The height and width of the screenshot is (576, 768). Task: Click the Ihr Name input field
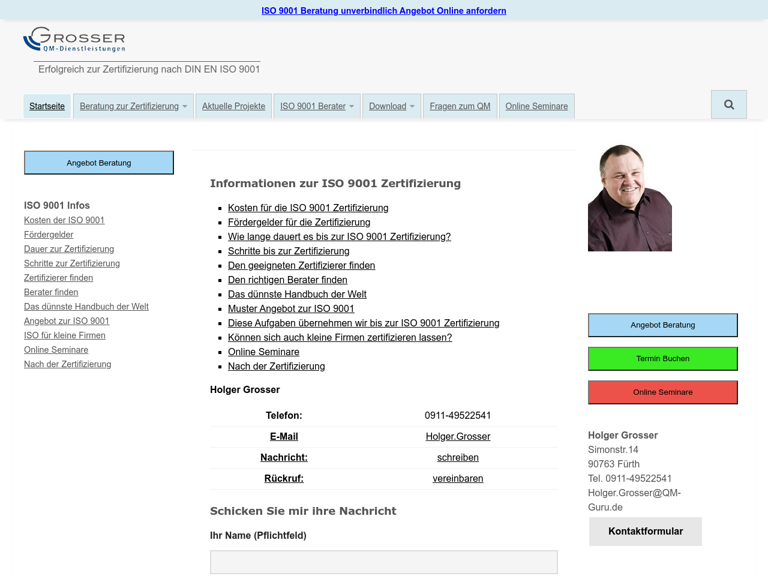tap(383, 562)
